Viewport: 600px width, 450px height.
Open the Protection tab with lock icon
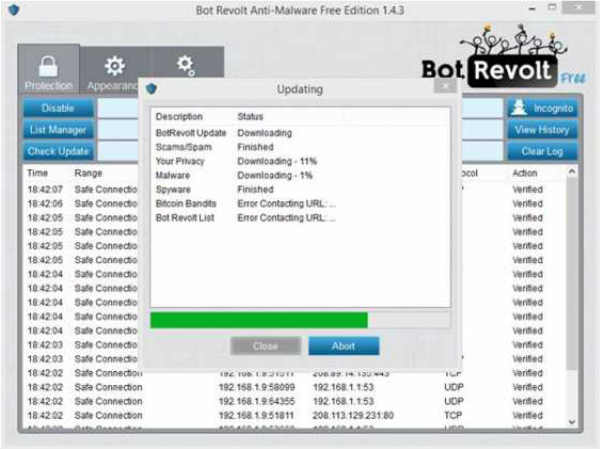point(49,70)
